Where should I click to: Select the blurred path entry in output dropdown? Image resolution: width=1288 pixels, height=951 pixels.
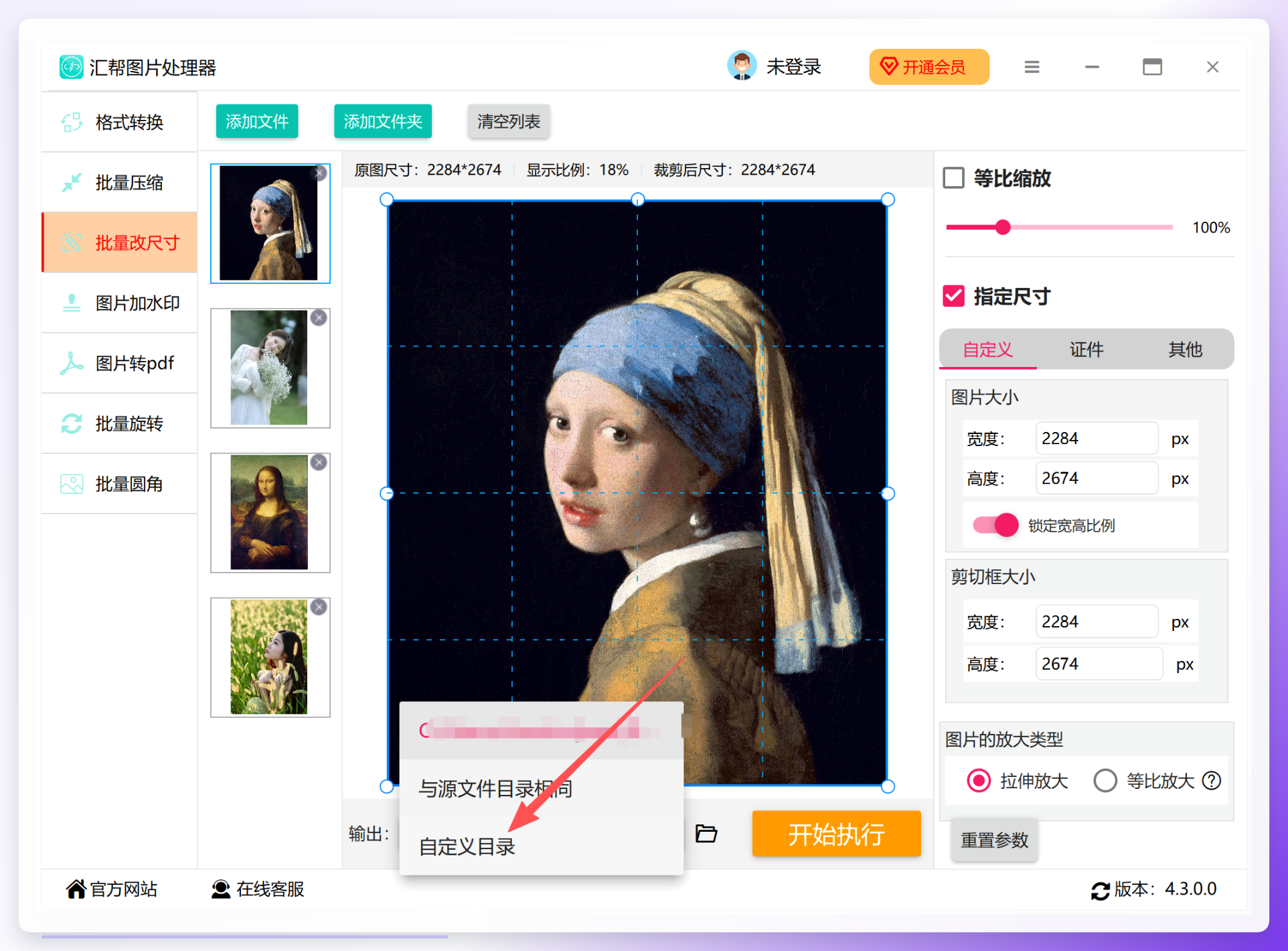coord(542,730)
